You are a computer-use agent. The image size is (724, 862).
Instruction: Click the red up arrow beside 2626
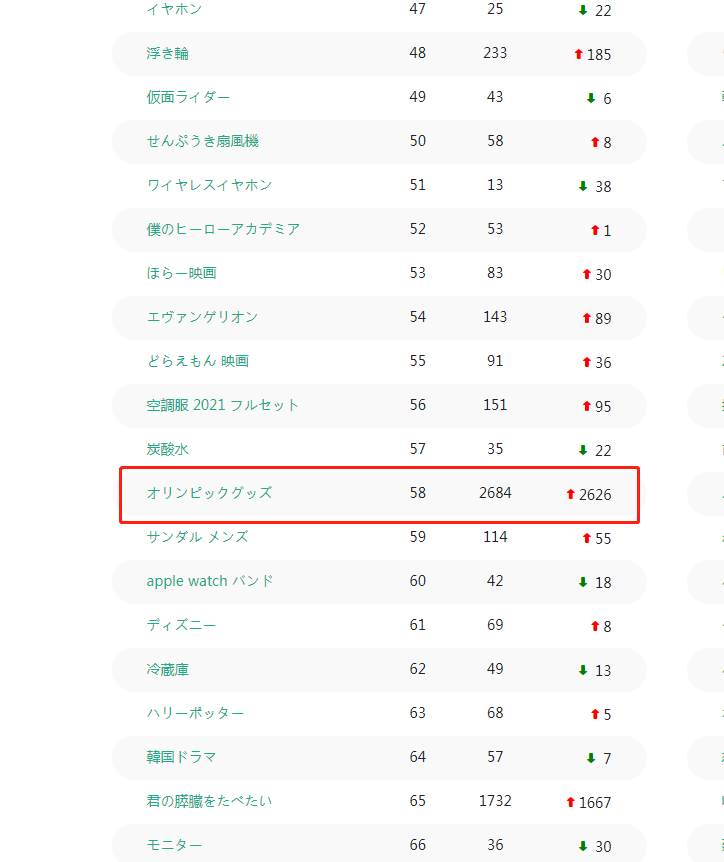570,494
